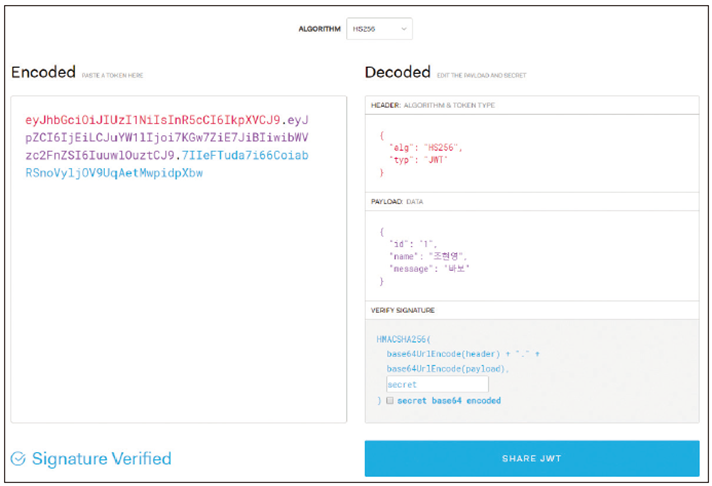Click the secret base64 encoded label

tap(449, 401)
